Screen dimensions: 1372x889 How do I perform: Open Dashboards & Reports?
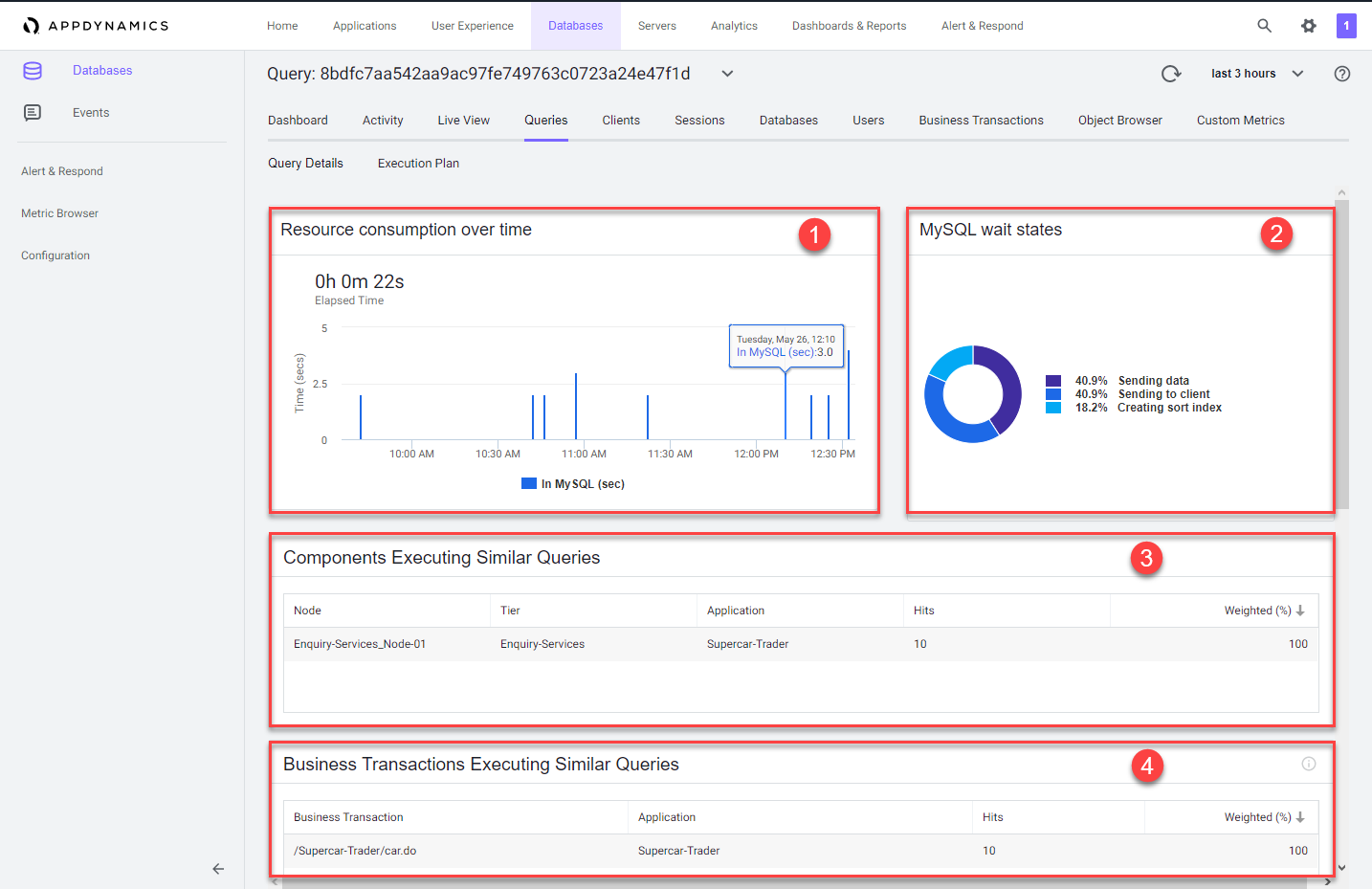point(850,26)
